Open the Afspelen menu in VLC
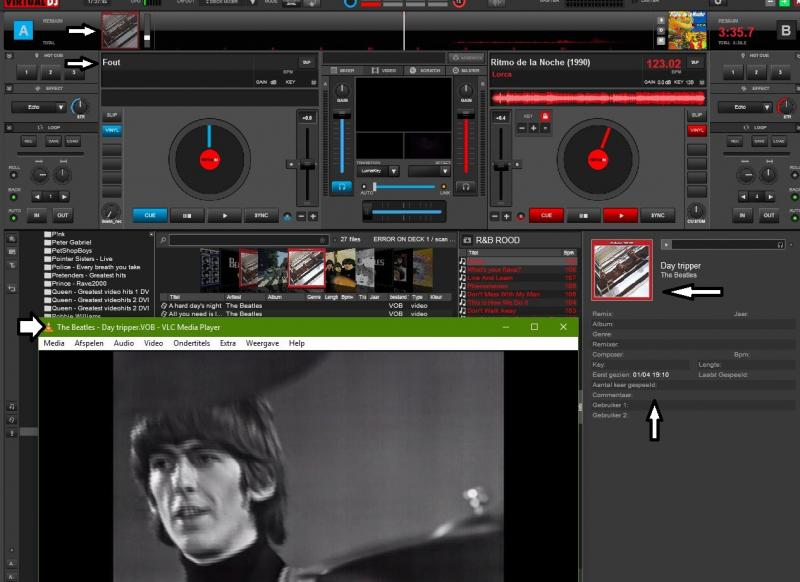 89,343
